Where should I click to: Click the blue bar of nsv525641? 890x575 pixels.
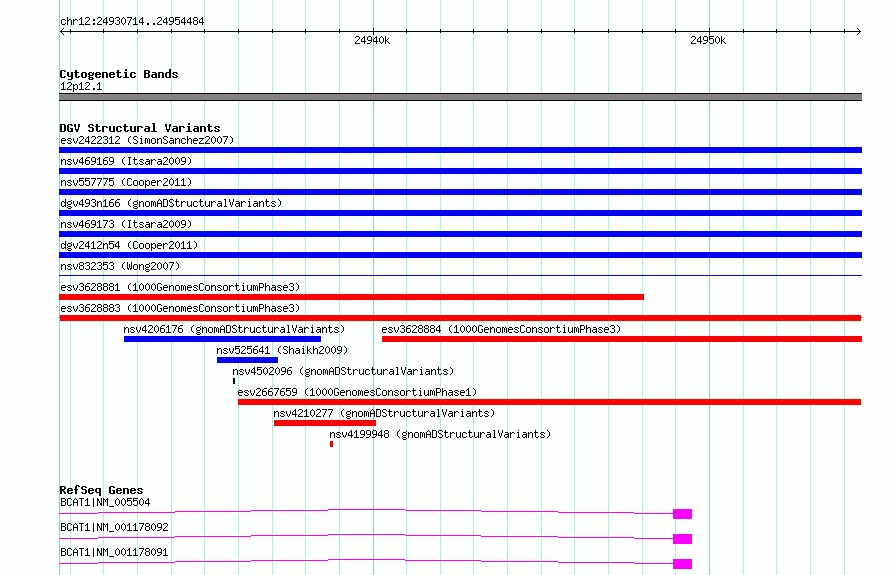click(x=247, y=360)
